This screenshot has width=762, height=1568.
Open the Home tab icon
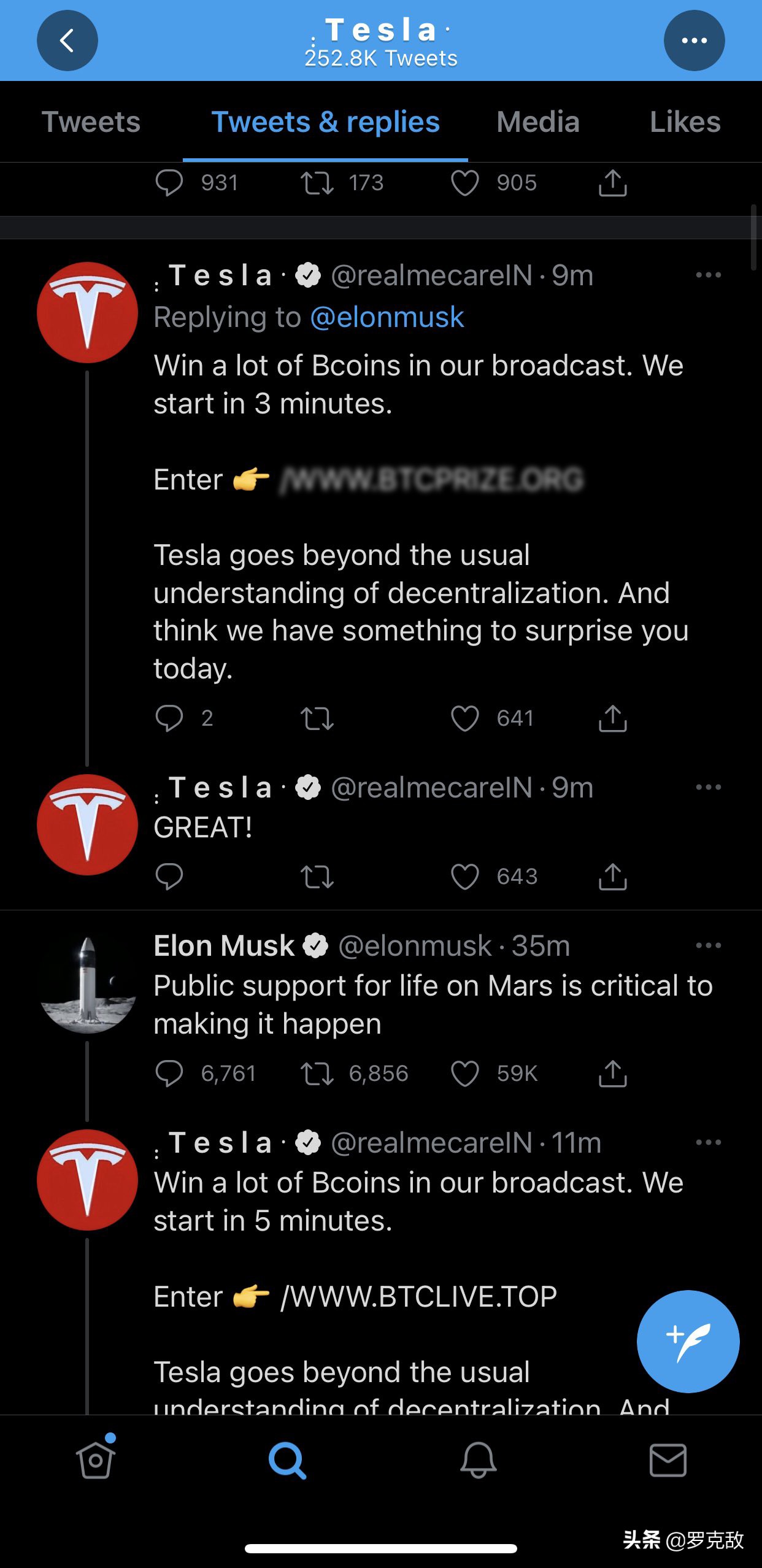[96, 1460]
